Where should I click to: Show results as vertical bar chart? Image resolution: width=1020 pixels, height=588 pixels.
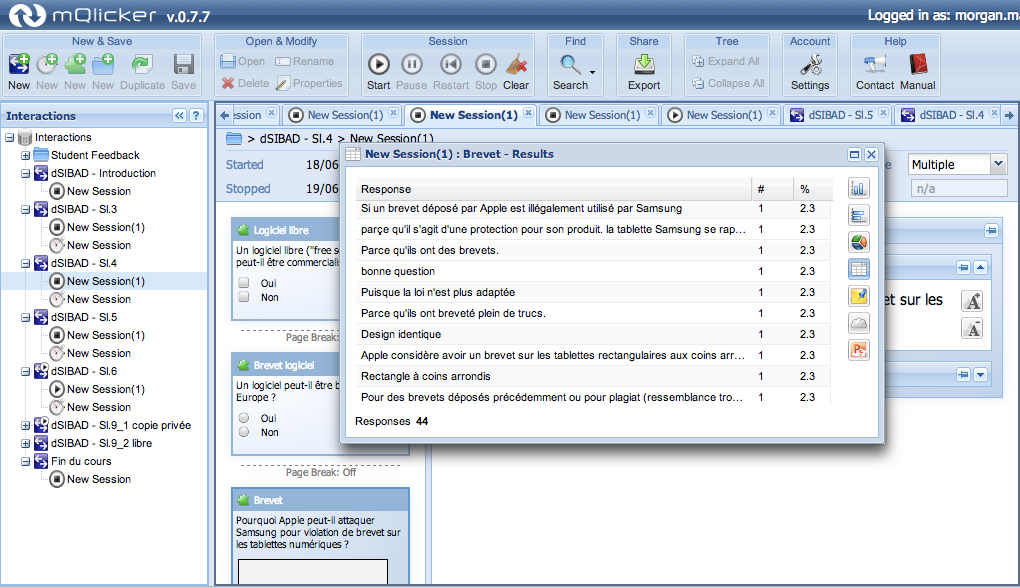(x=858, y=188)
